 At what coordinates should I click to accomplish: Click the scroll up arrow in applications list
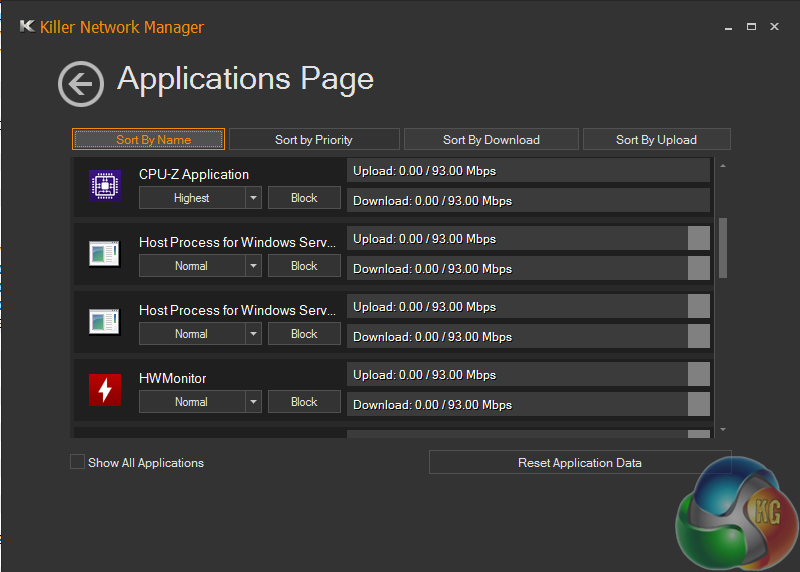pos(723,166)
